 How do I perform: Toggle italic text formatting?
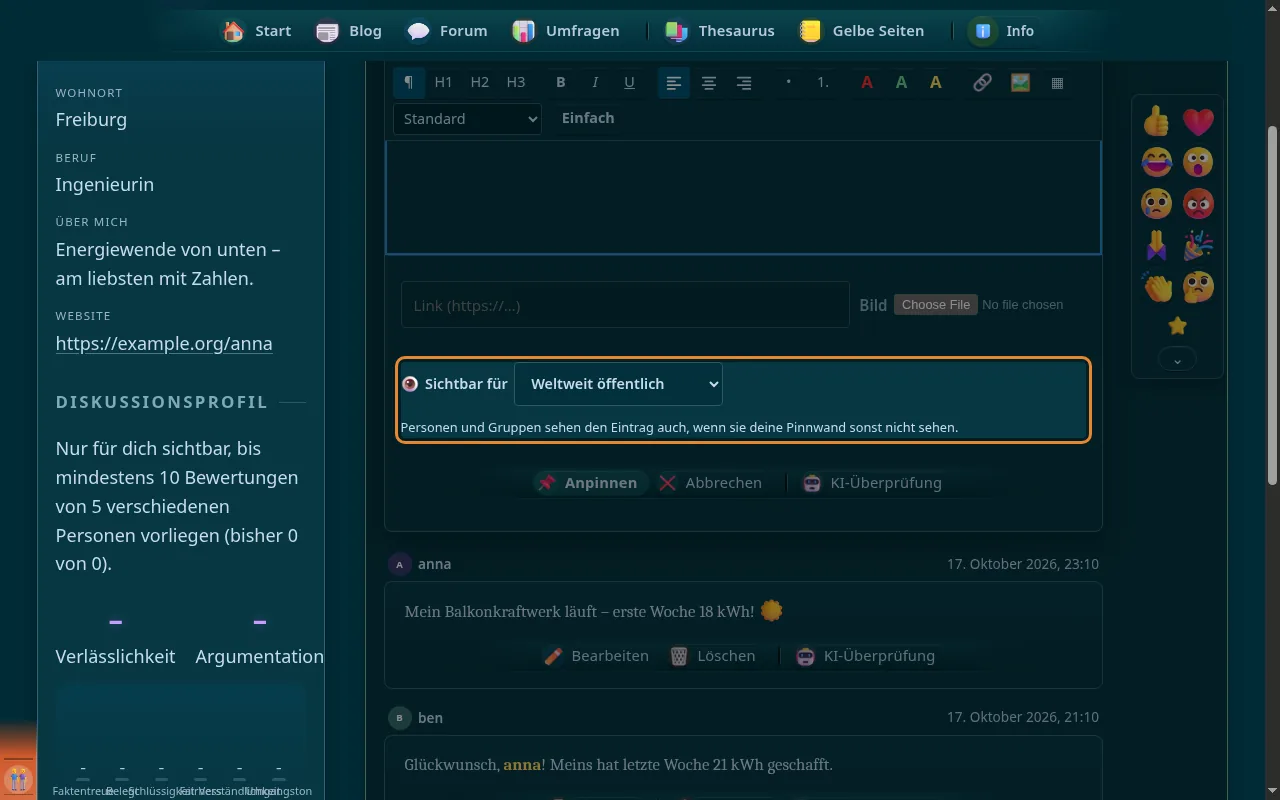click(x=595, y=83)
